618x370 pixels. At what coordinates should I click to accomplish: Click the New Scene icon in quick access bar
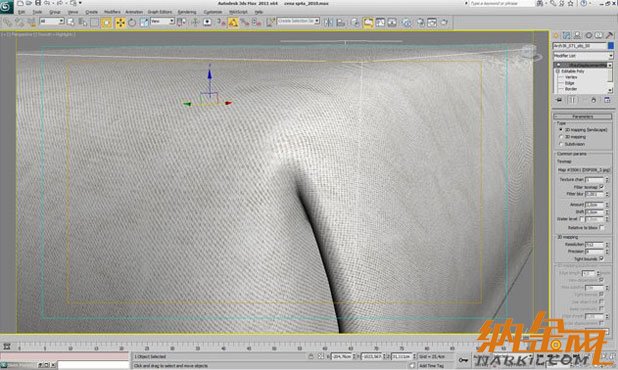tap(20, 3)
